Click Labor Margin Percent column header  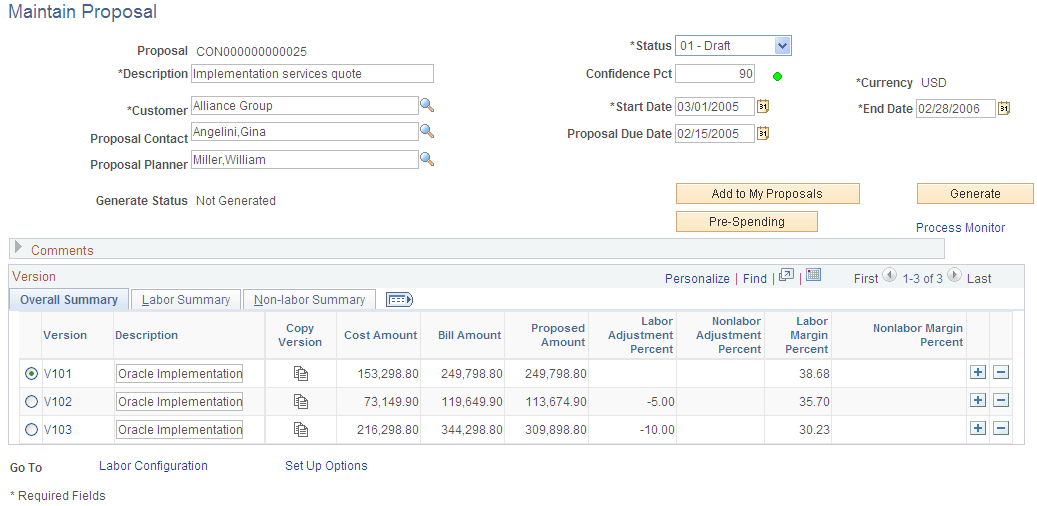click(x=806, y=335)
